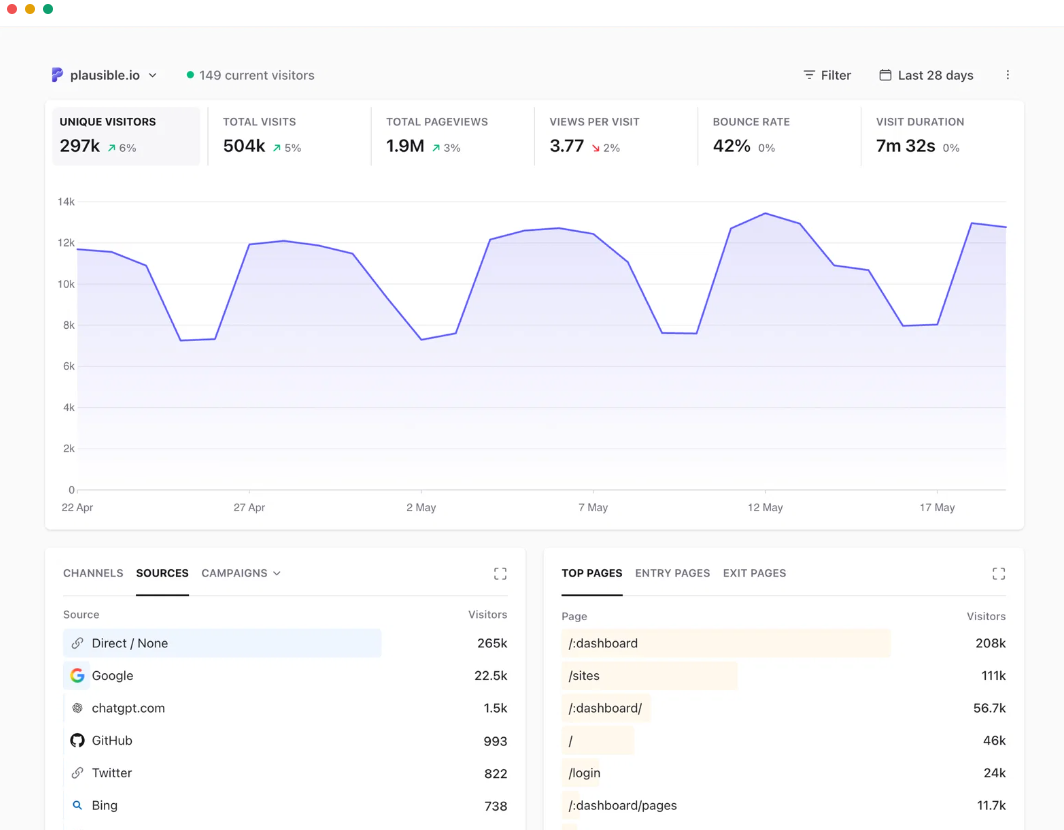This screenshot has width=1064, height=830.
Task: Switch to the Sources tab
Action: pos(162,573)
